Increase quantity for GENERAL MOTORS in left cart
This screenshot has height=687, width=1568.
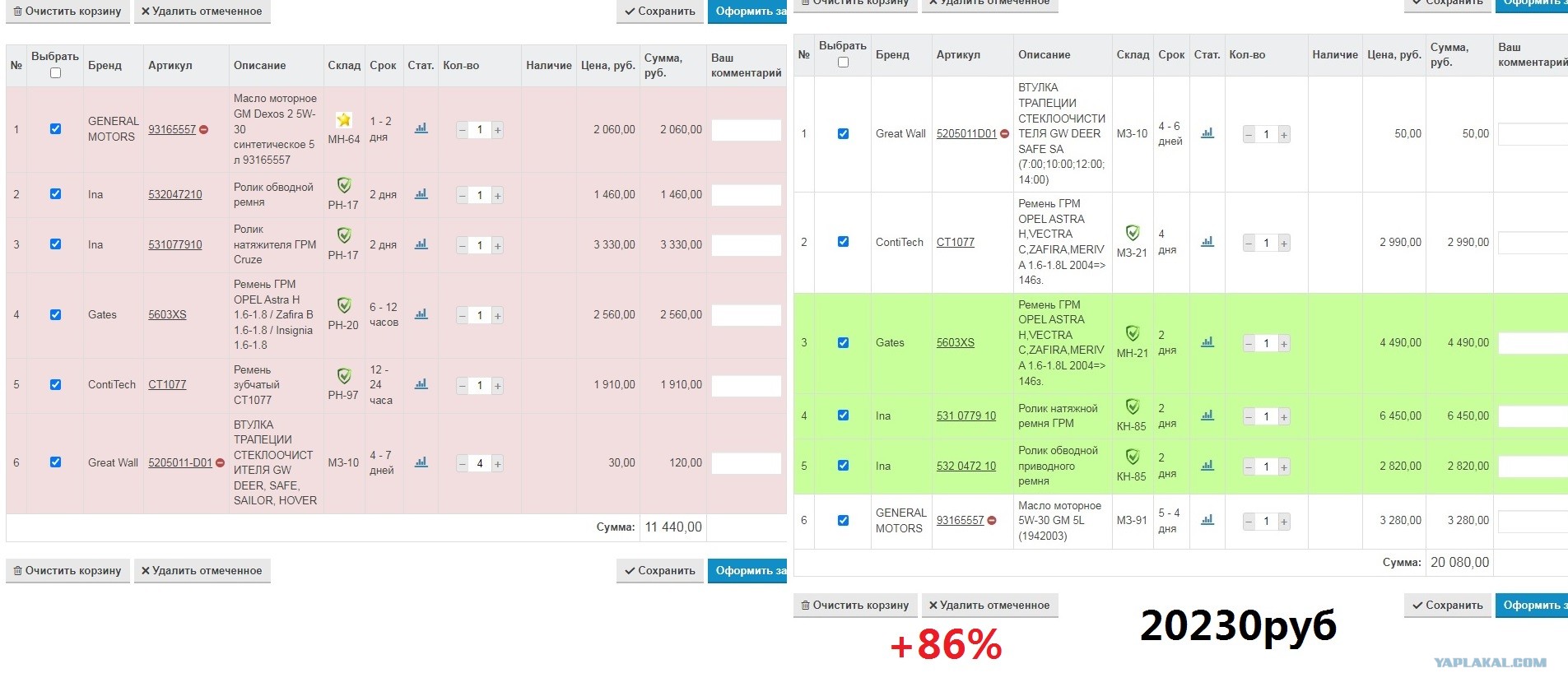497,130
